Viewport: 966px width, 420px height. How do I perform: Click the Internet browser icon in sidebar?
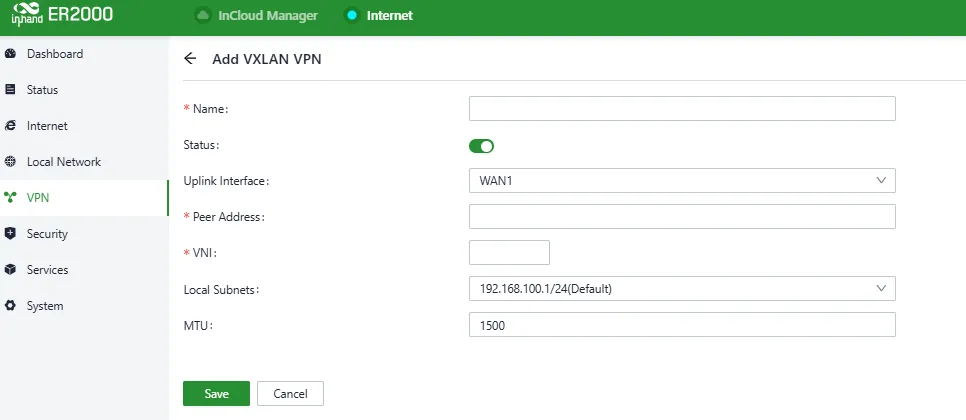coord(10,126)
